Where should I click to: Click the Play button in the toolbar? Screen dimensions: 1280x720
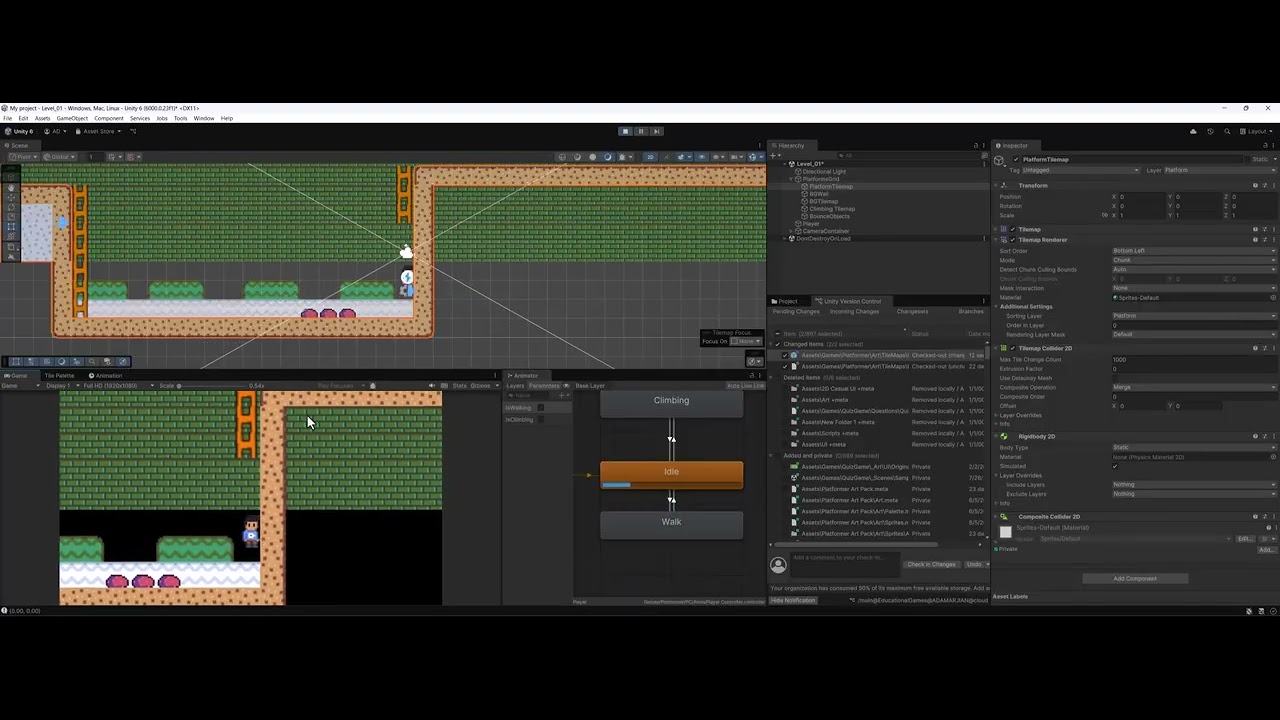[x=625, y=131]
